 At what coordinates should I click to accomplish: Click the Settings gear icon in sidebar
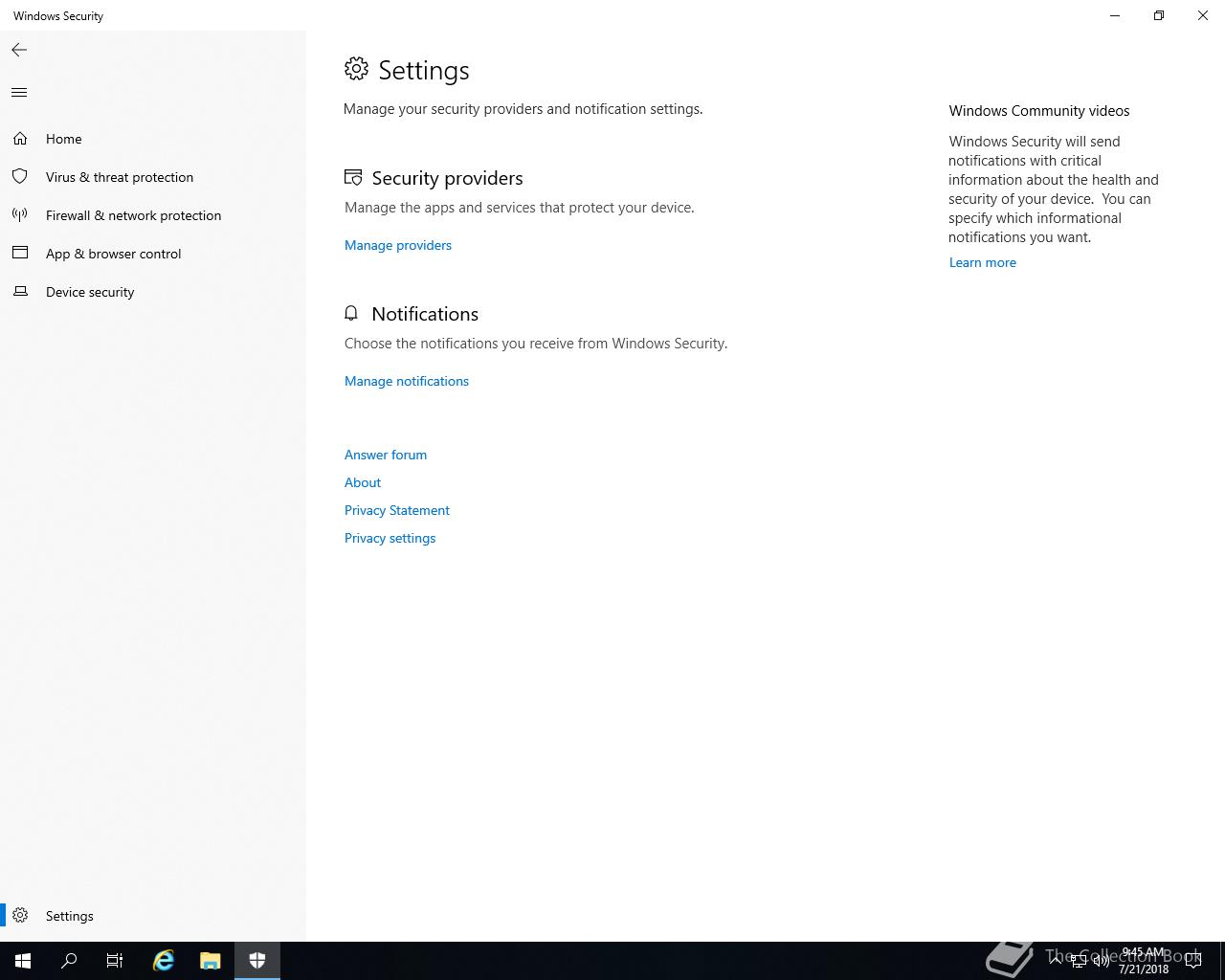tap(20, 916)
